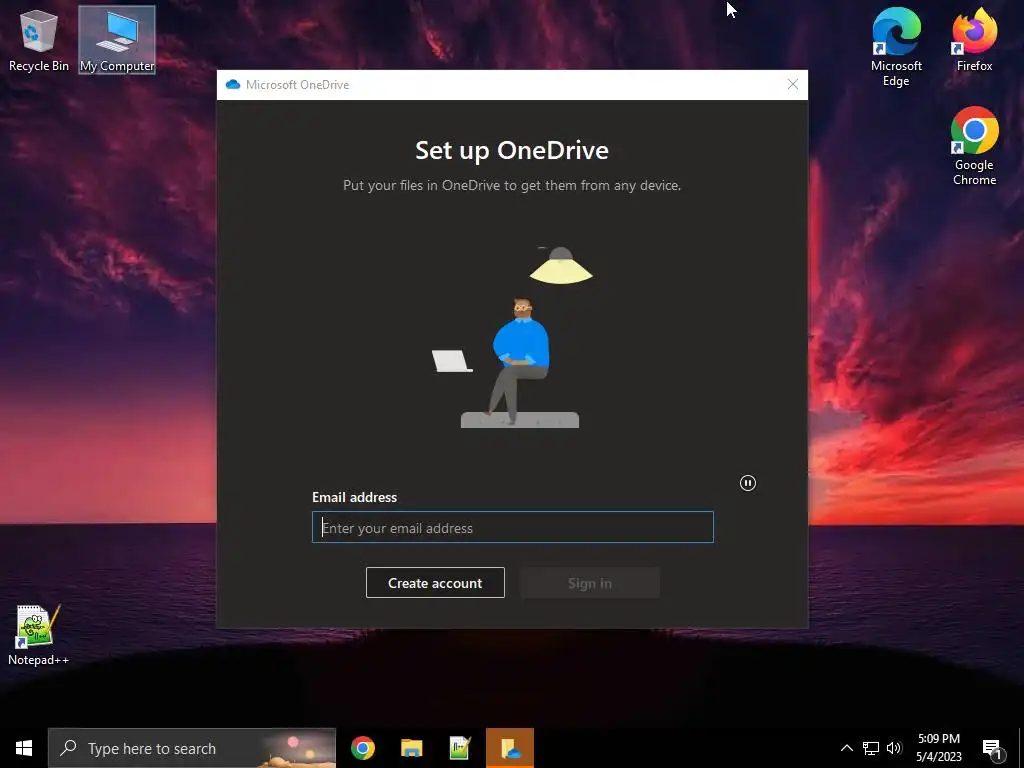Open the Recycle Bin desktop icon
1024x768 pixels.
point(39,40)
